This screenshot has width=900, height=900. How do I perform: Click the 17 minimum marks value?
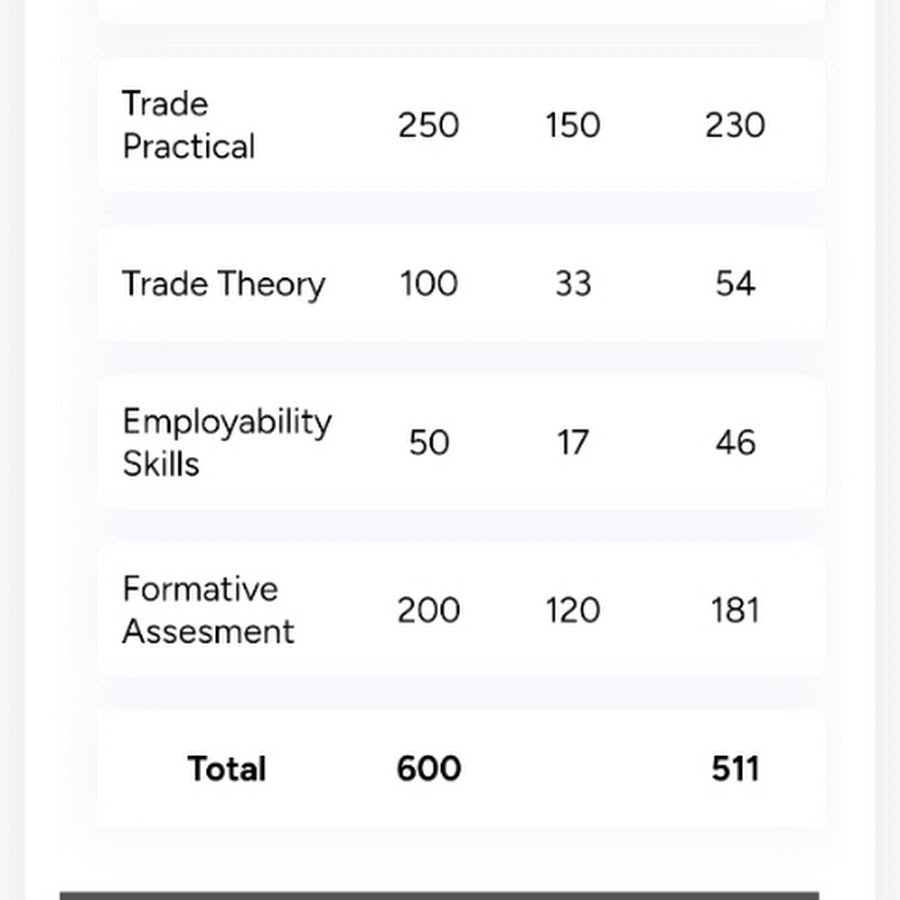point(573,442)
